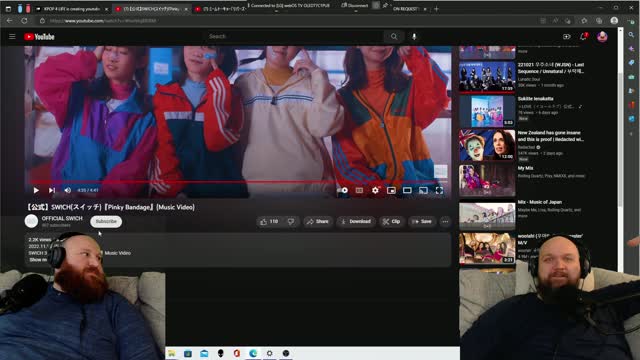Like the video with 110 likes
The image size is (640, 360).
(269, 222)
